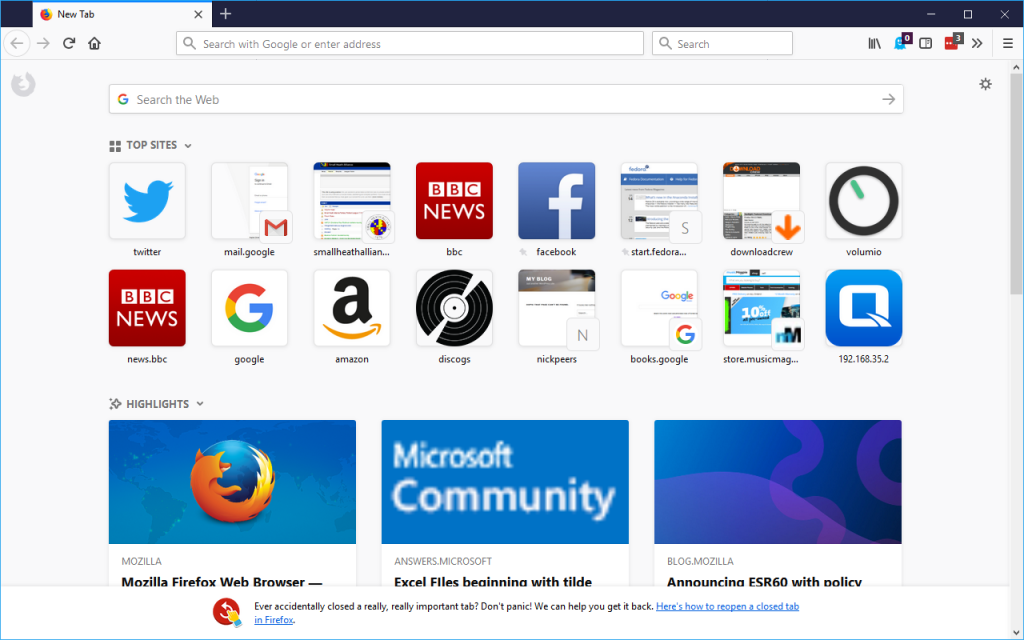Click the address bar
Image resolution: width=1024 pixels, height=640 pixels.
(410, 44)
